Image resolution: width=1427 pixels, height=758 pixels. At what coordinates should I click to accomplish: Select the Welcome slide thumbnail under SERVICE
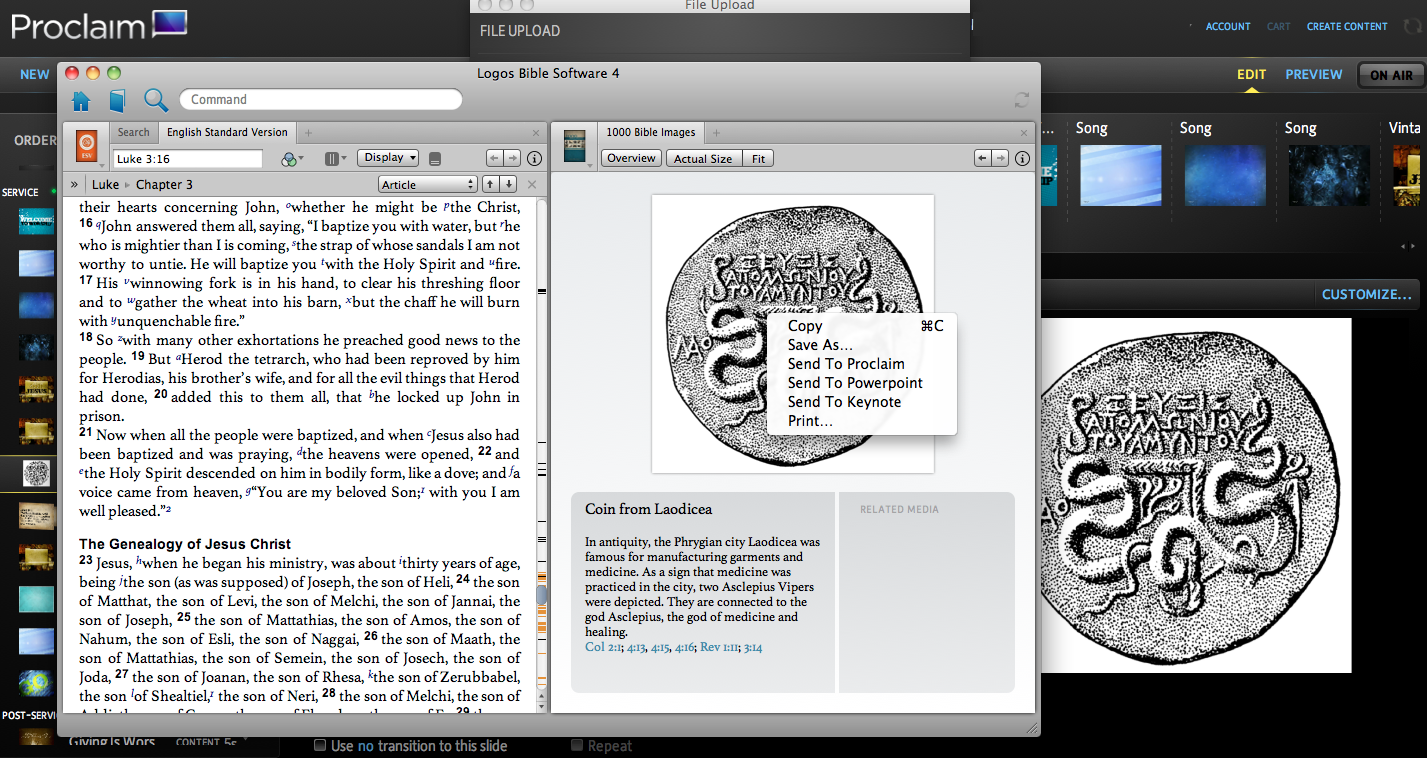point(36,221)
